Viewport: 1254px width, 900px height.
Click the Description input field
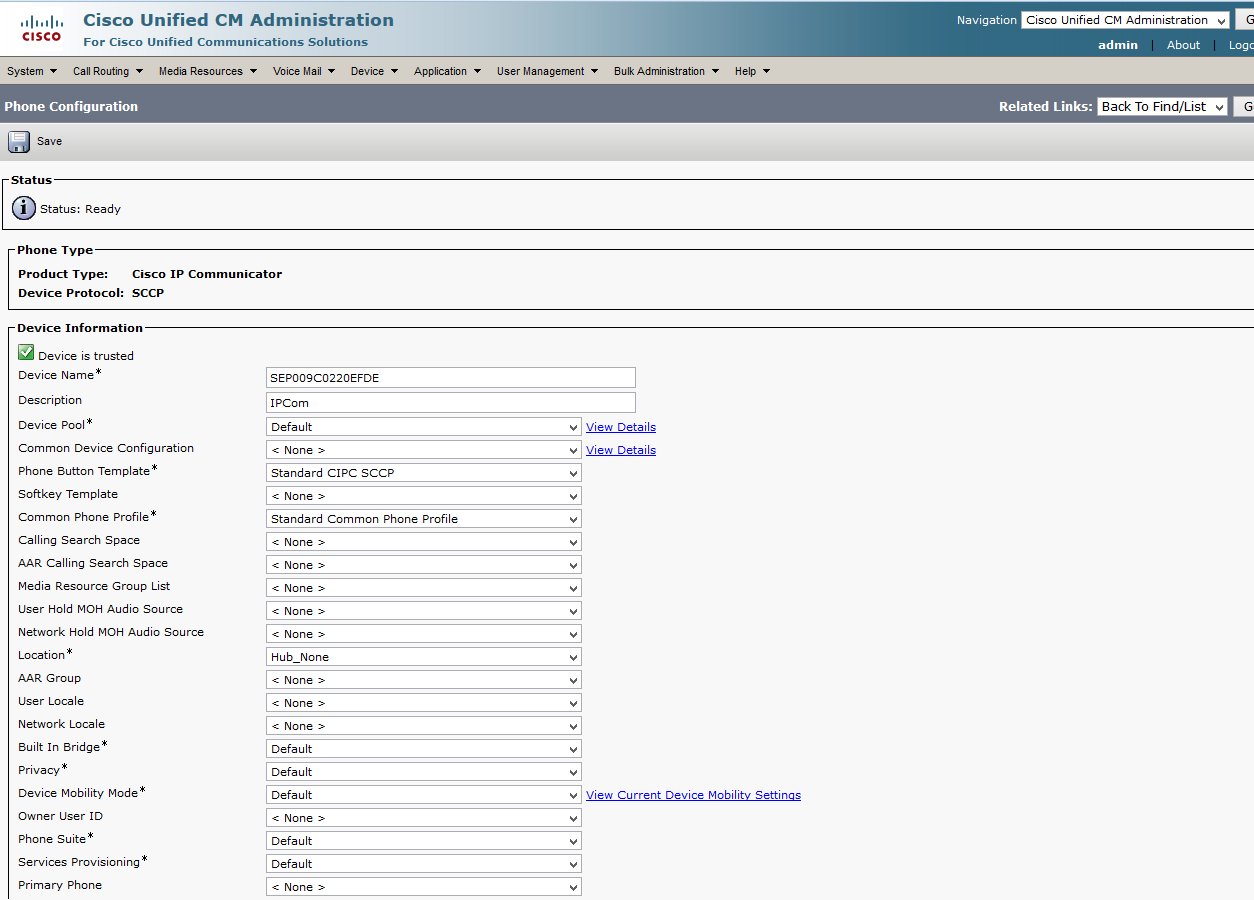(x=451, y=403)
